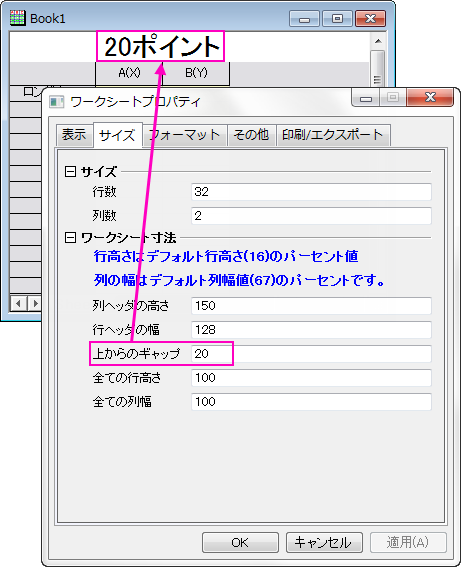
Task: Click the 行ヘッダの幅 field showing 128
Action: (x=311, y=330)
